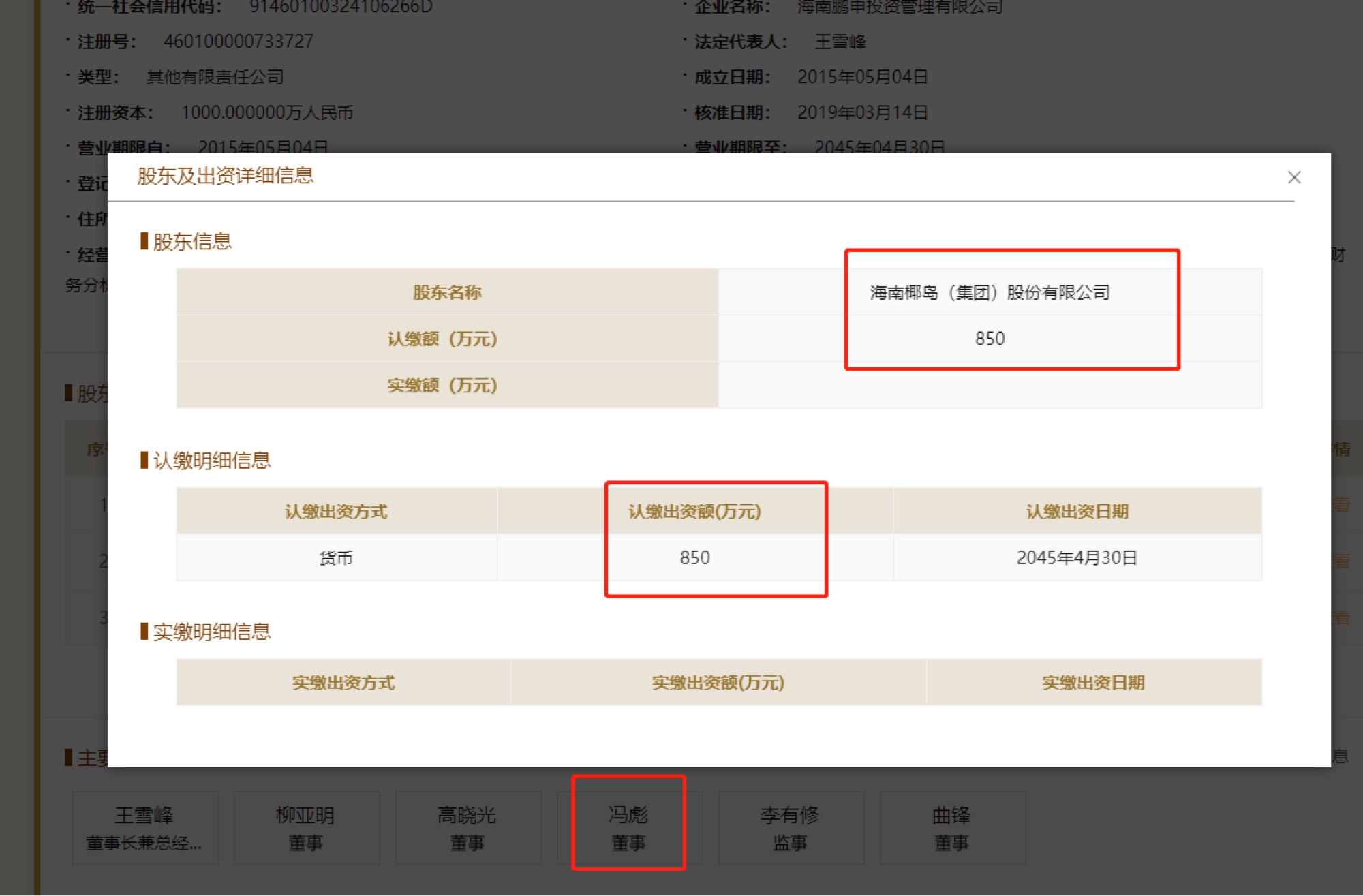The image size is (1363, 896).
Task: Open 柳亚明 董事 personnel card
Action: 306,828
